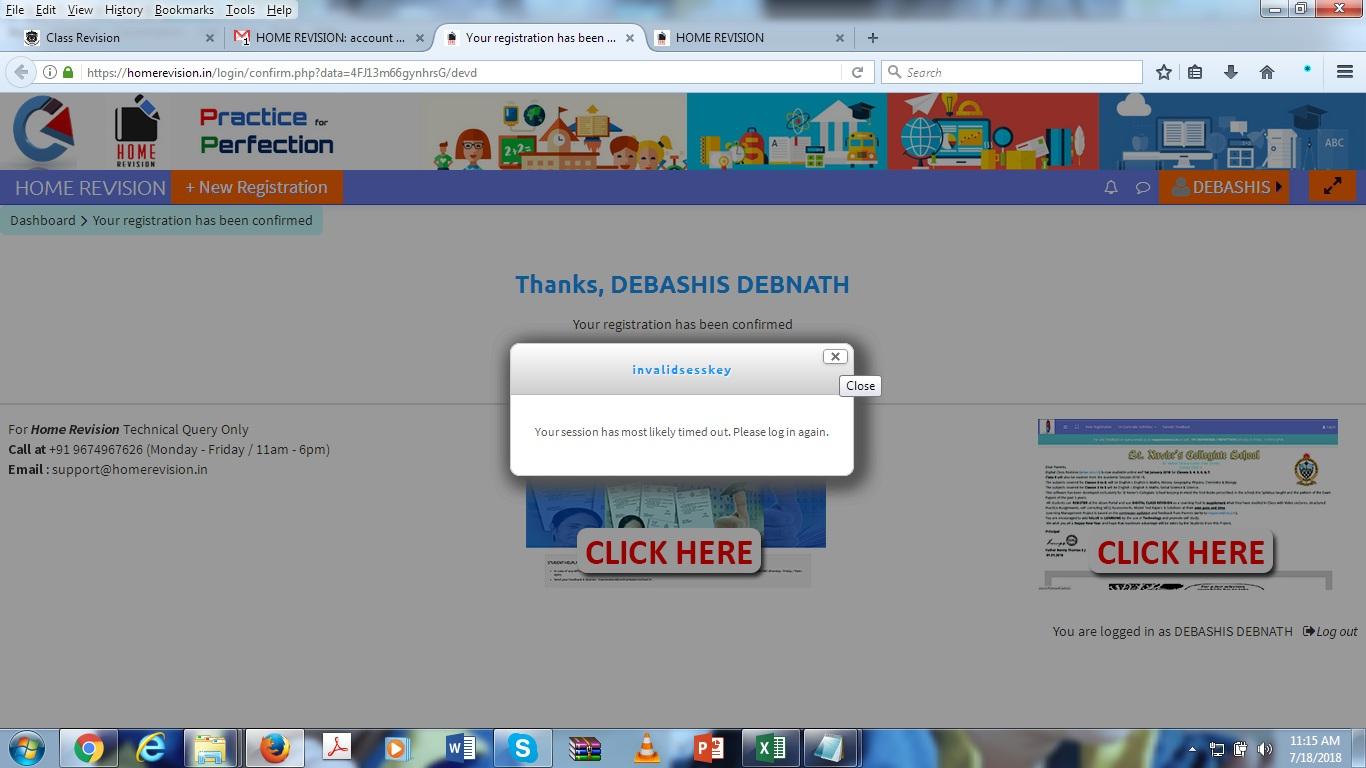Close the Your registration has been tab
1366x768 pixels.
(630, 38)
